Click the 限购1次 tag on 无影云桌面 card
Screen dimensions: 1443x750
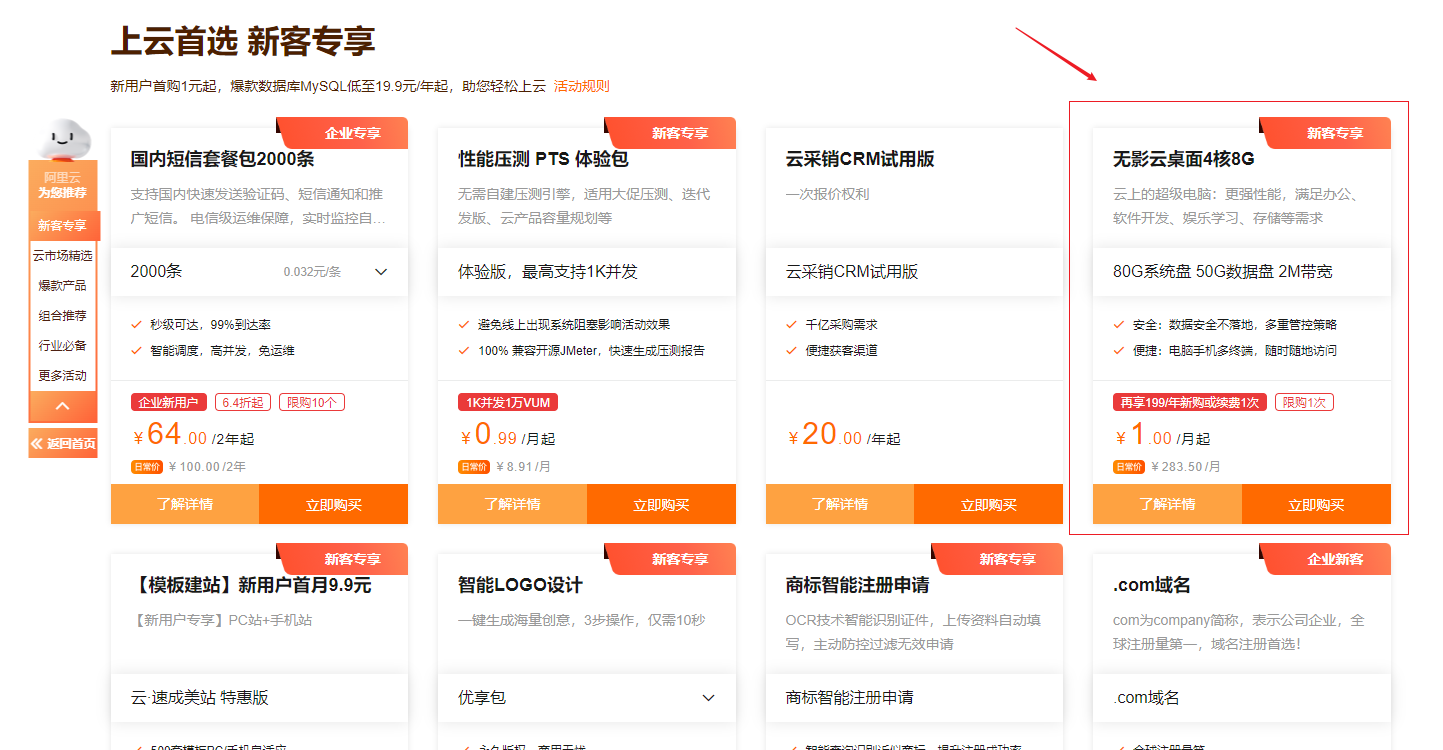pyautogui.click(x=1304, y=402)
